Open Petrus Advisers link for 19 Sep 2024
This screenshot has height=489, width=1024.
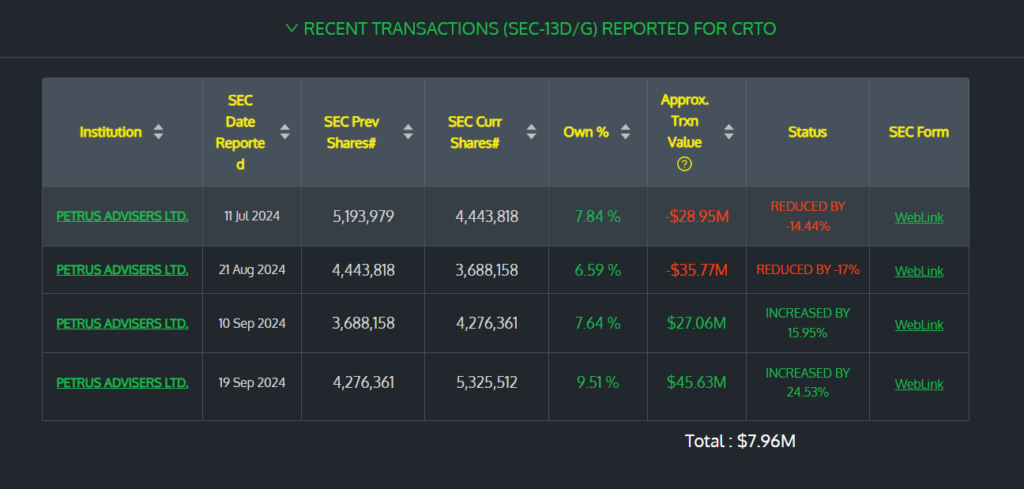[122, 383]
